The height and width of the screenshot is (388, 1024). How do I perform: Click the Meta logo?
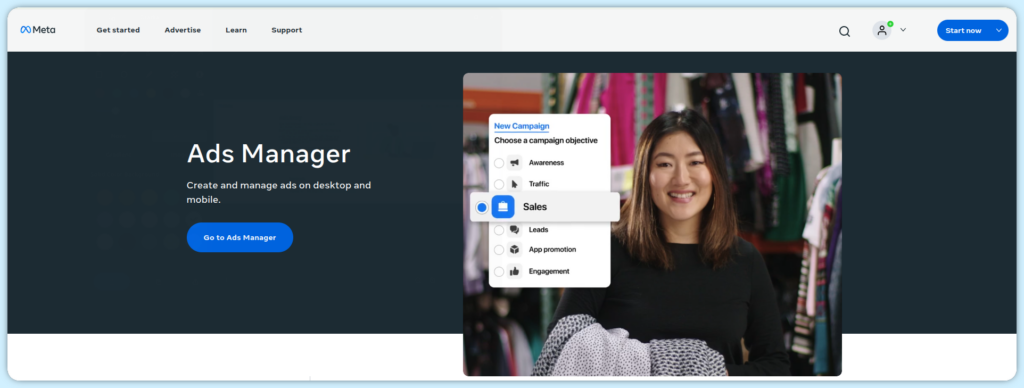click(x=37, y=30)
